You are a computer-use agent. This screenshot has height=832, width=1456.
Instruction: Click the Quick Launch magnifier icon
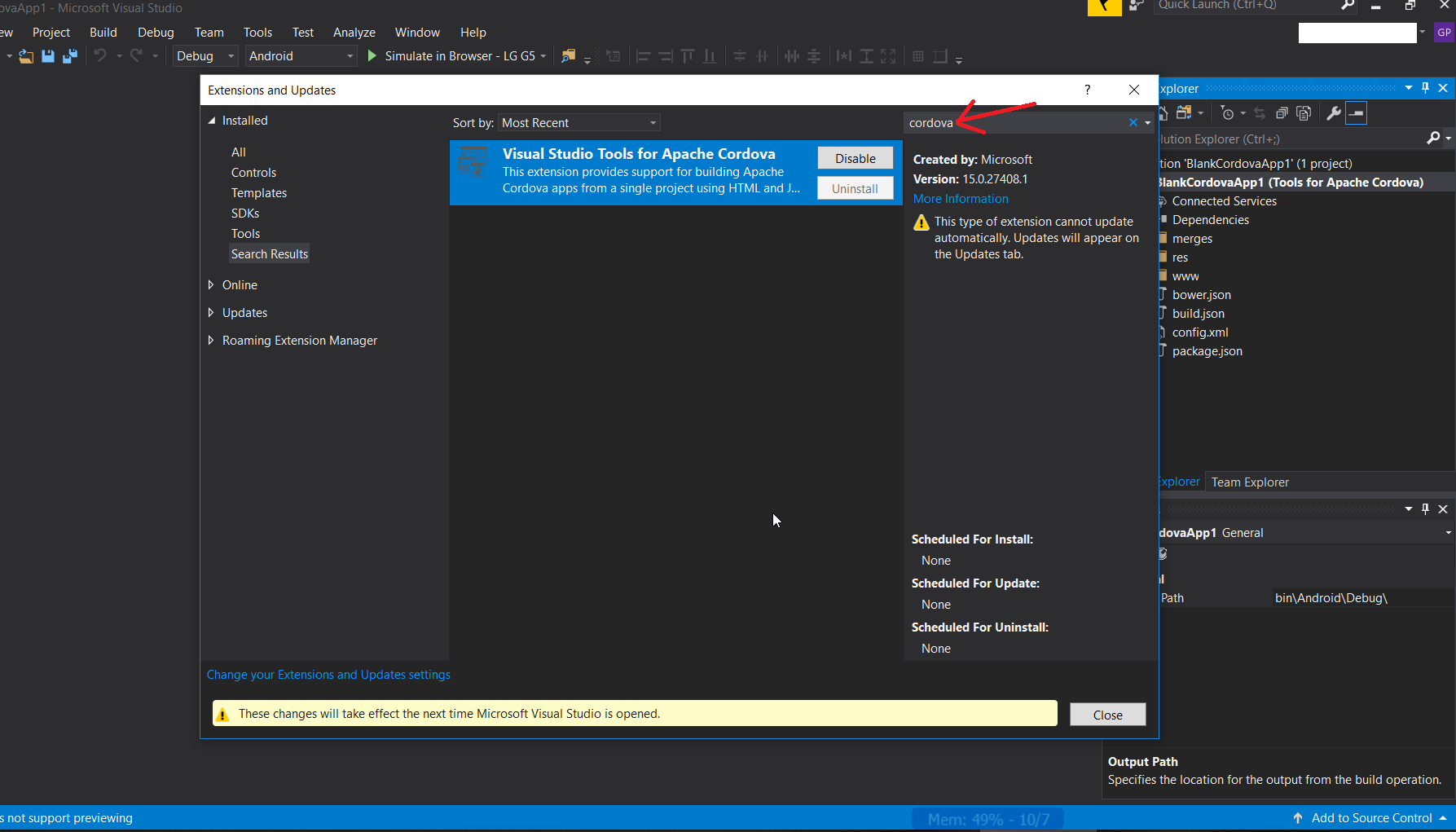[x=1348, y=5]
